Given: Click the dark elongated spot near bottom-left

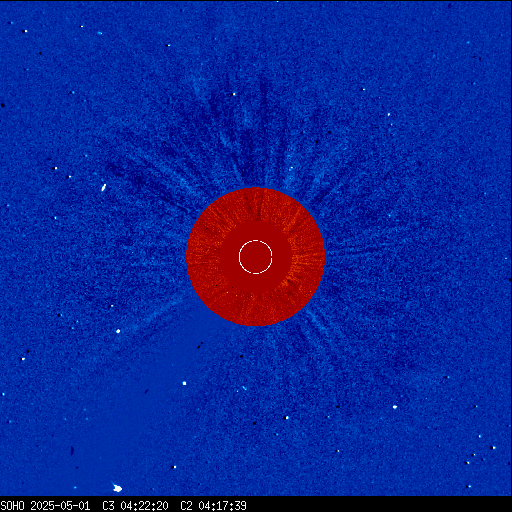Looking at the screenshot, I should [x=72, y=451].
